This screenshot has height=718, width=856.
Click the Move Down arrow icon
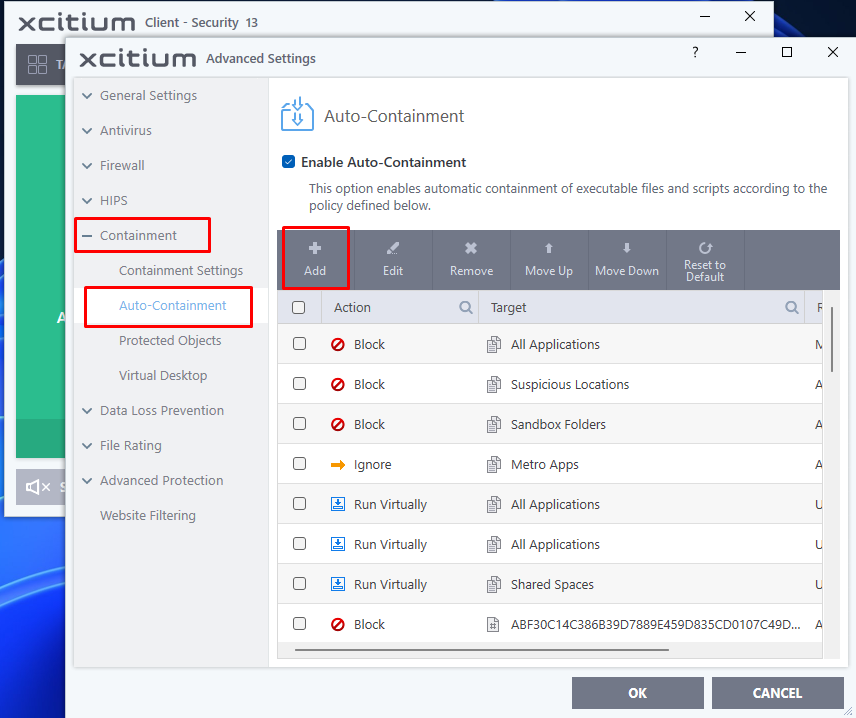click(x=627, y=249)
